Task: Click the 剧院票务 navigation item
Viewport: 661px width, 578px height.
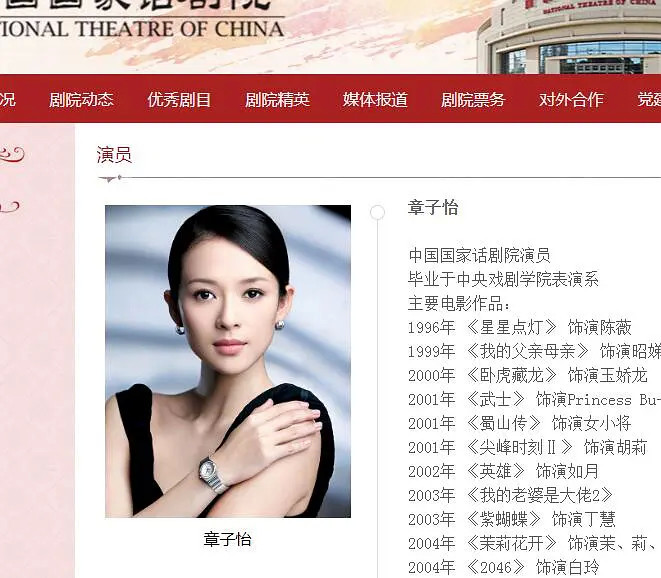Action: (473, 100)
